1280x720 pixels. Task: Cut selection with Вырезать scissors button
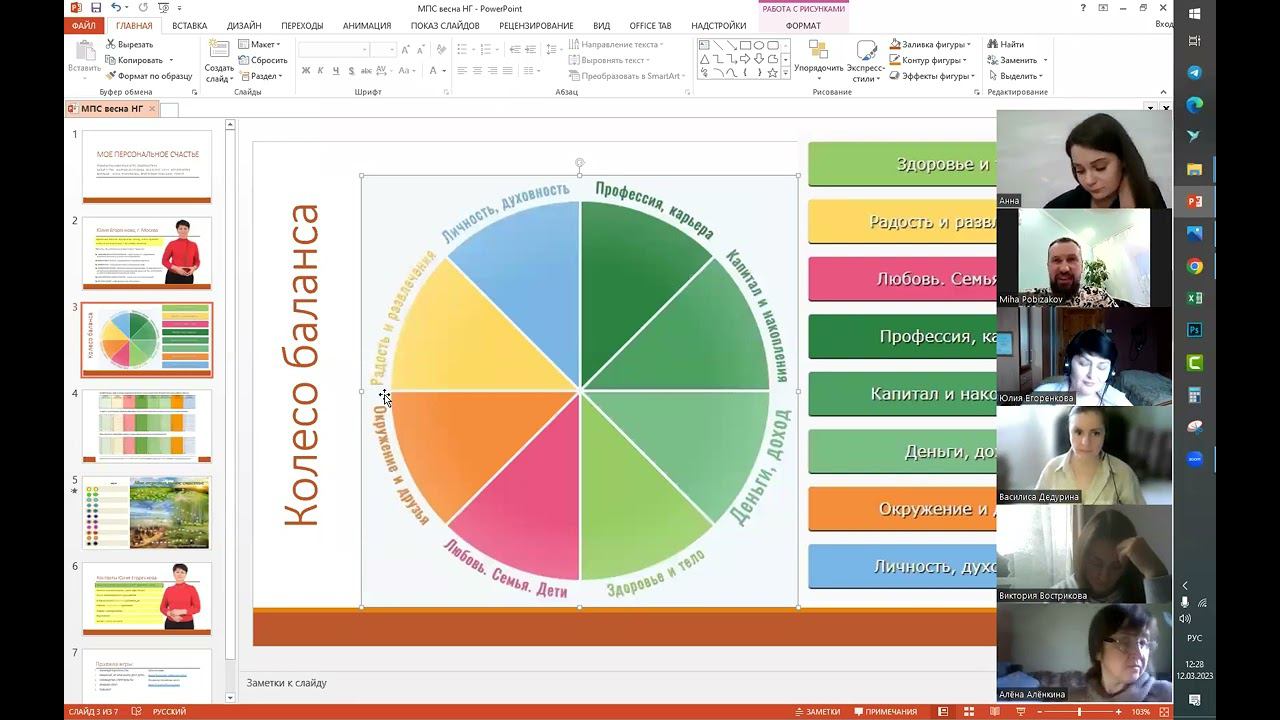click(129, 44)
